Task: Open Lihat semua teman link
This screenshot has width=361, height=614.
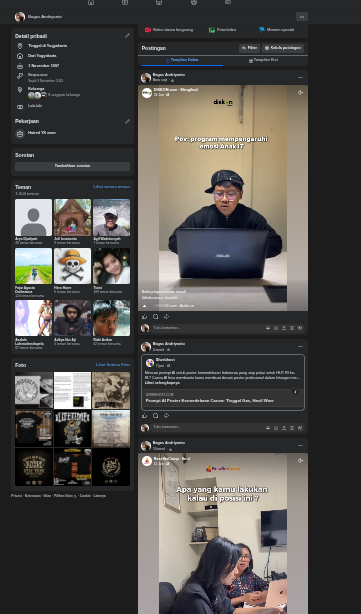Action: click(112, 187)
